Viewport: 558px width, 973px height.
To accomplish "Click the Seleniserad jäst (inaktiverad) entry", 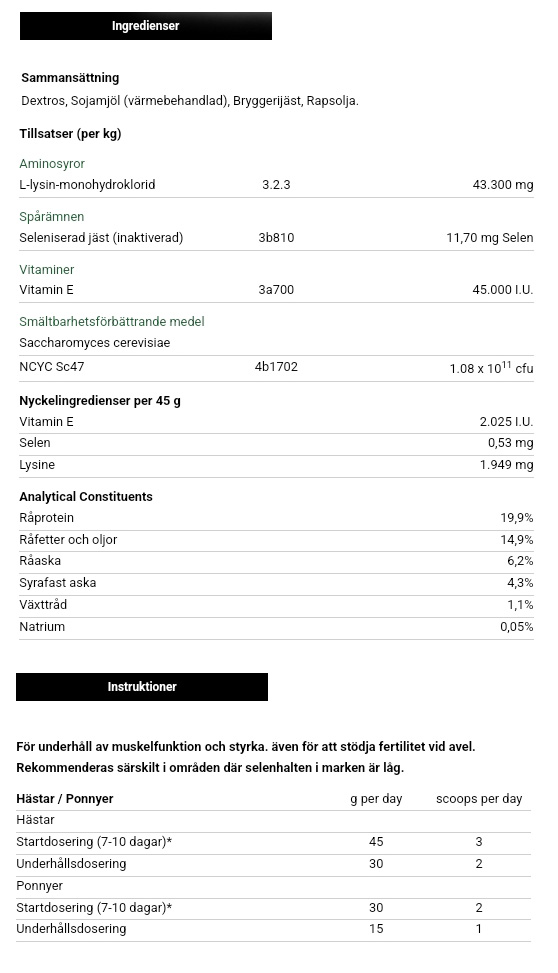I will tap(101, 238).
